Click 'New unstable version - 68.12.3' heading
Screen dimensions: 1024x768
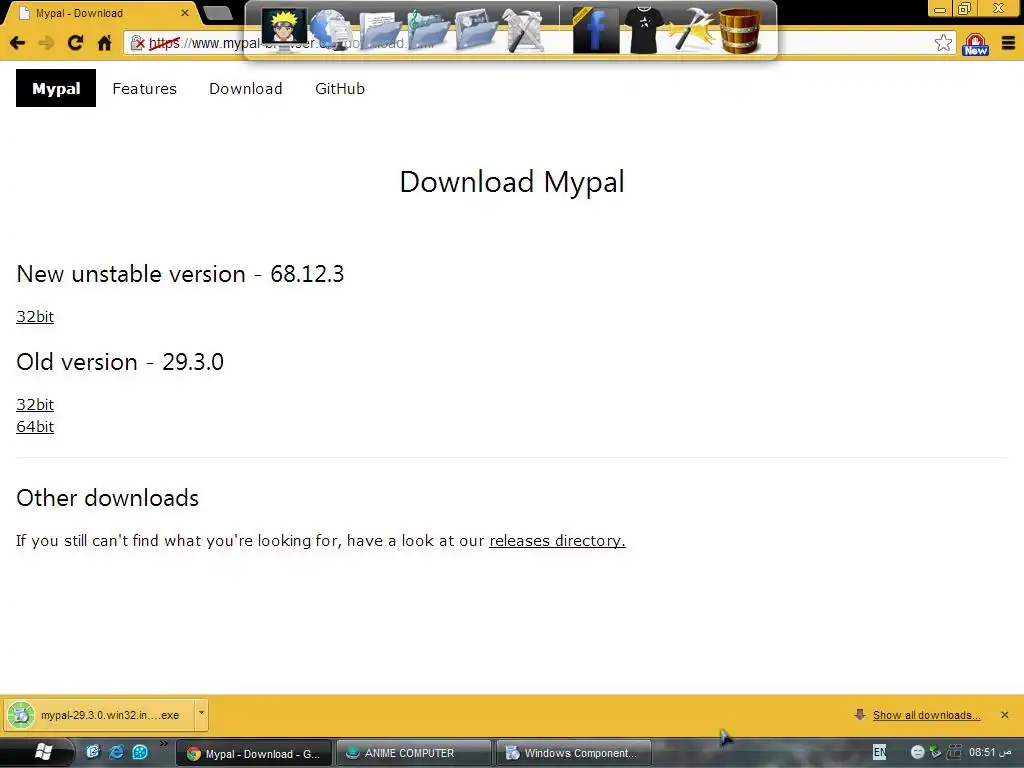[x=180, y=274]
